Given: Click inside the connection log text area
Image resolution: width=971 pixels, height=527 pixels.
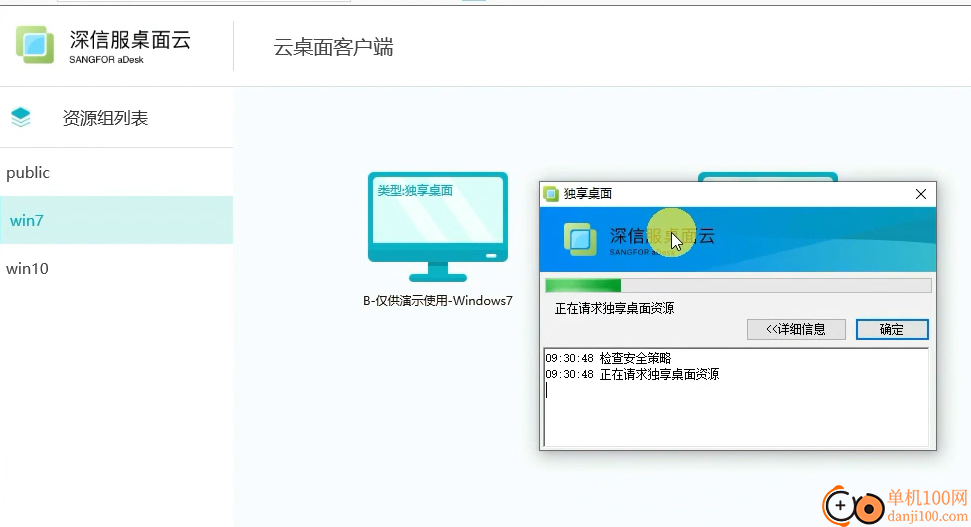Looking at the screenshot, I should 736,398.
